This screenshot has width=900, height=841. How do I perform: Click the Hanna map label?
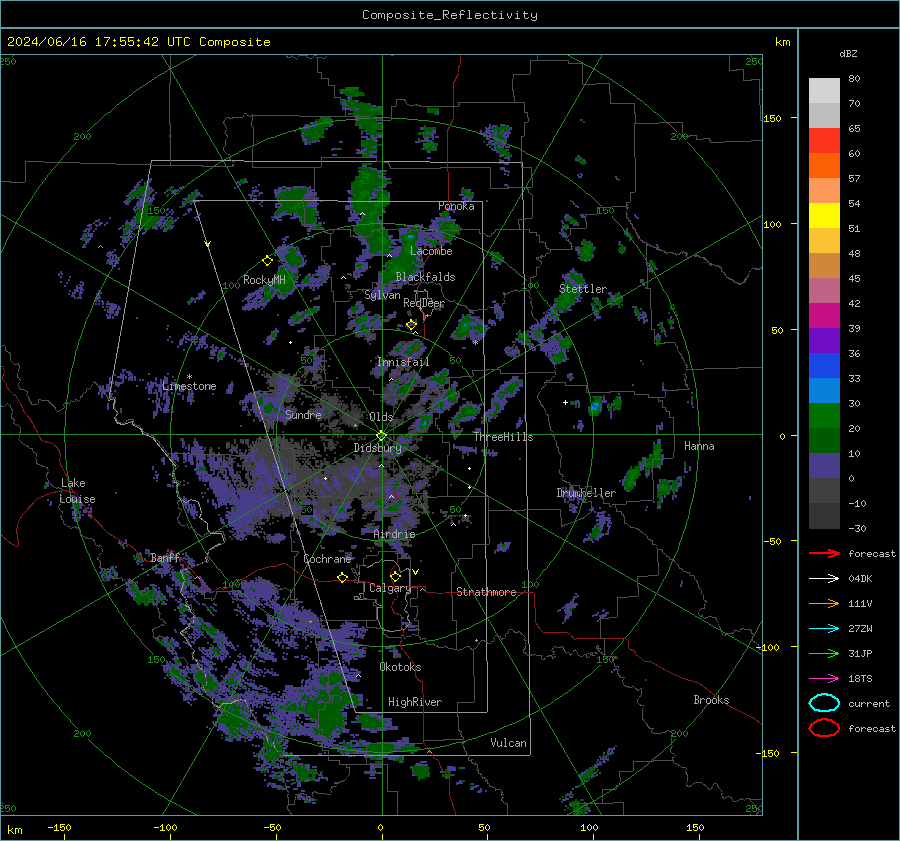(x=699, y=446)
